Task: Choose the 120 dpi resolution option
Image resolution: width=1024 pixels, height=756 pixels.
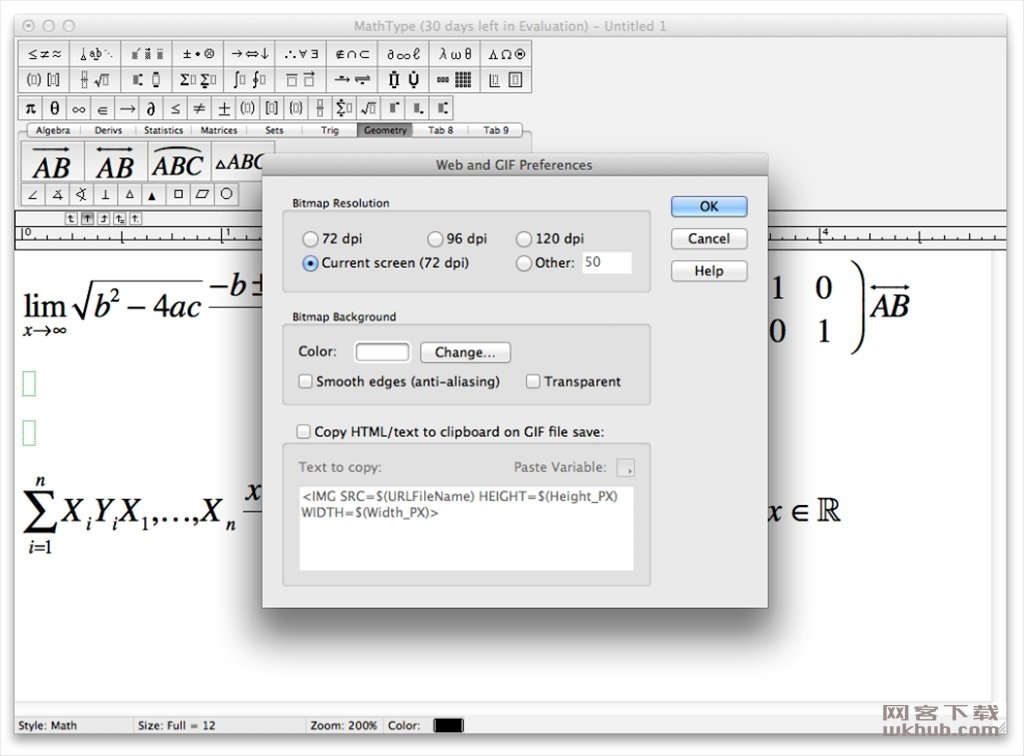Action: pos(524,239)
